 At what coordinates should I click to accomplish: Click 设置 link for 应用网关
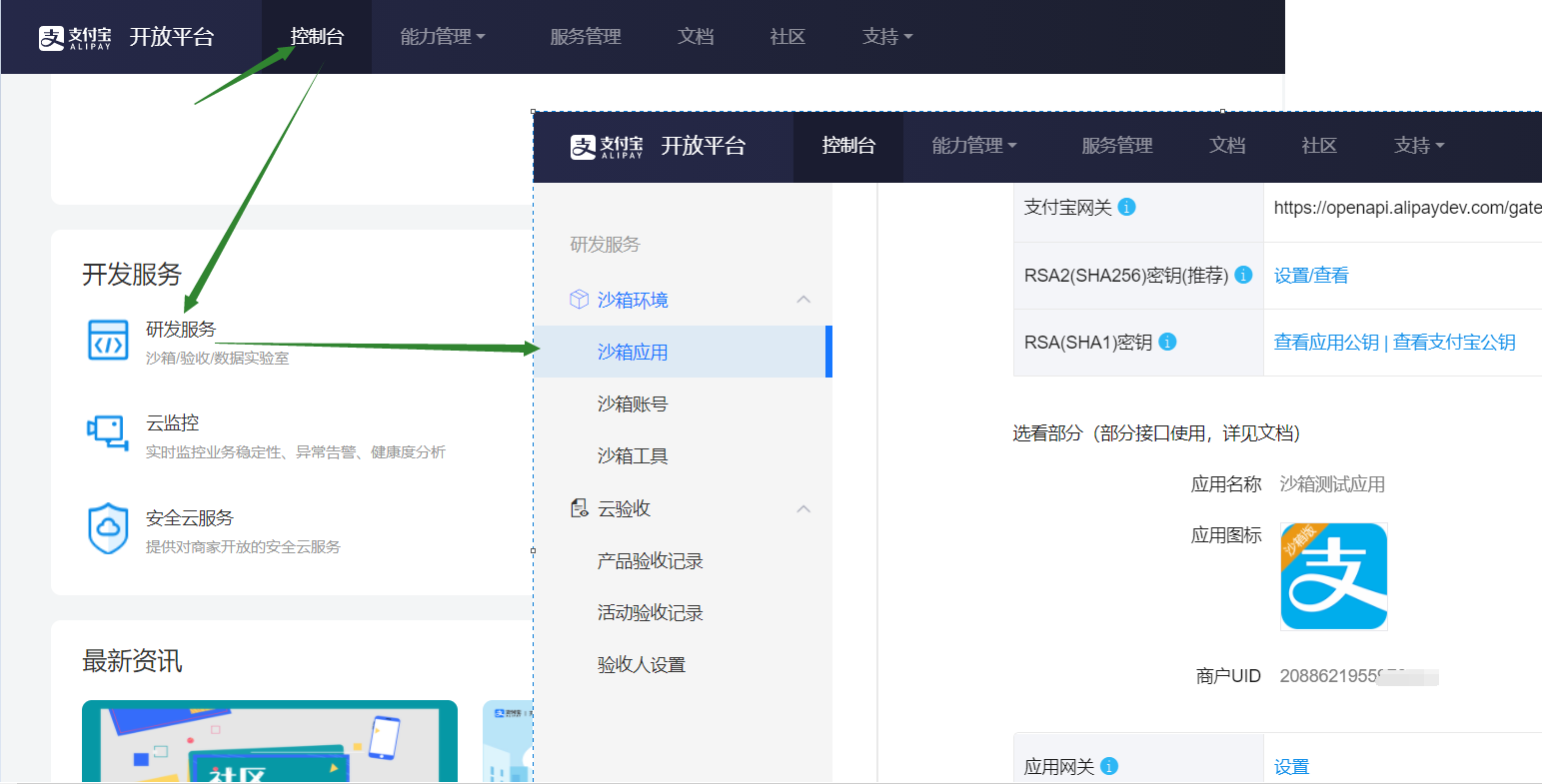1291,766
